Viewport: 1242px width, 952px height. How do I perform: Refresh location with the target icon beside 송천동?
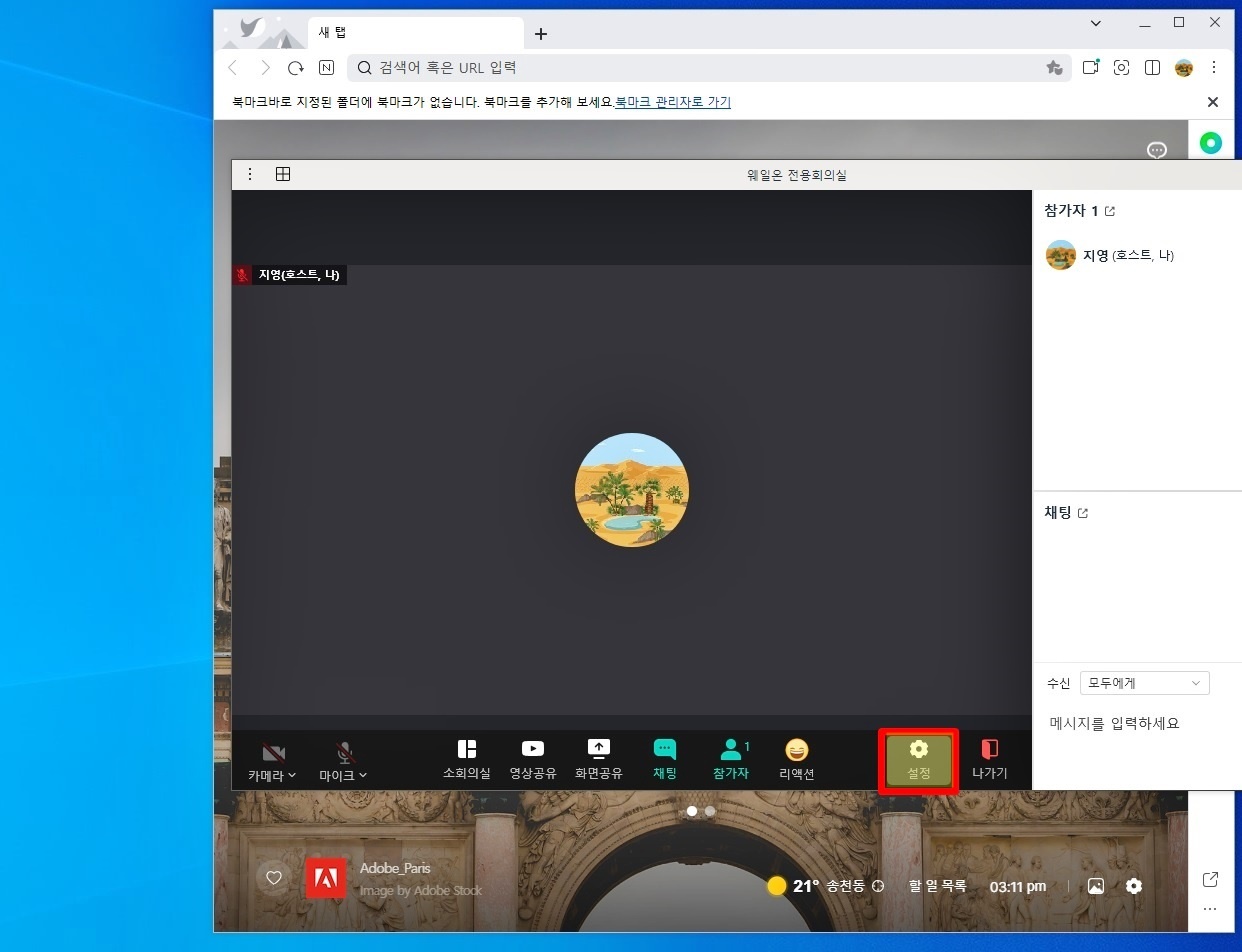[878, 886]
